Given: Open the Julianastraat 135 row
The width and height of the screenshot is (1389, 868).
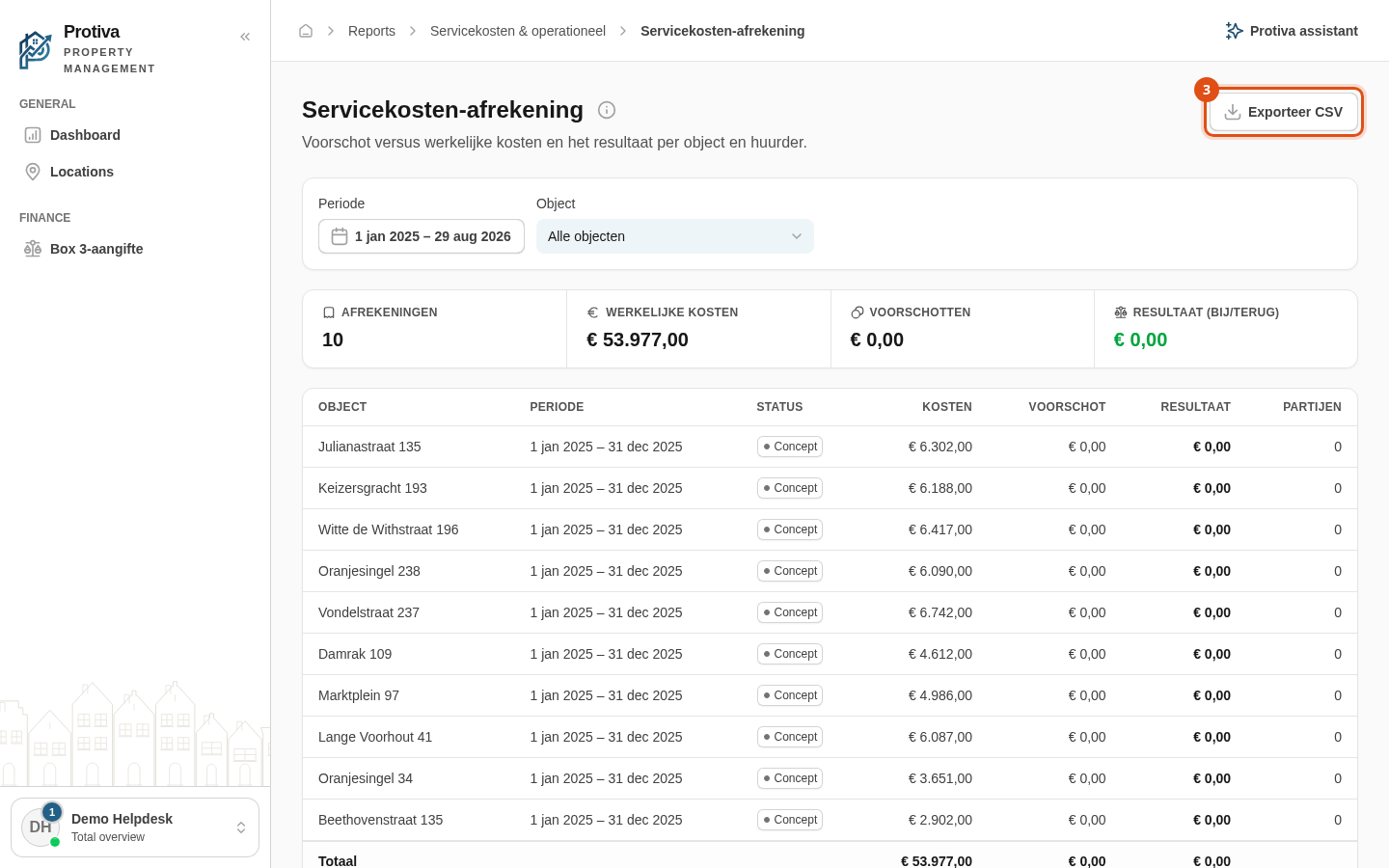Looking at the screenshot, I should (830, 447).
